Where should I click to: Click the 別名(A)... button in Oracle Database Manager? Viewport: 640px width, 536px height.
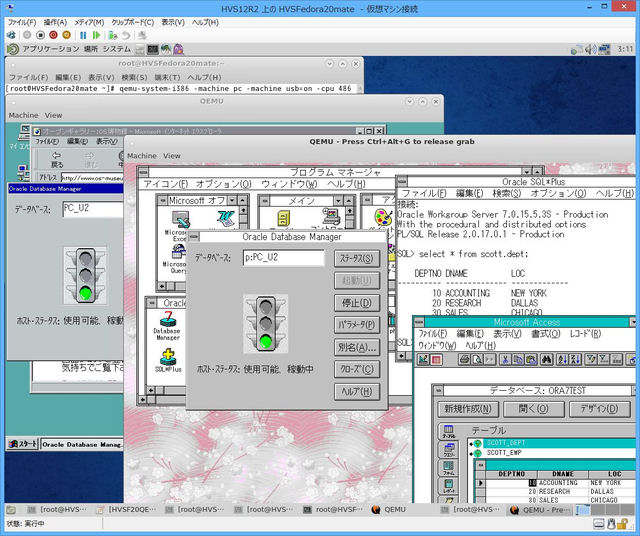[x=357, y=347]
